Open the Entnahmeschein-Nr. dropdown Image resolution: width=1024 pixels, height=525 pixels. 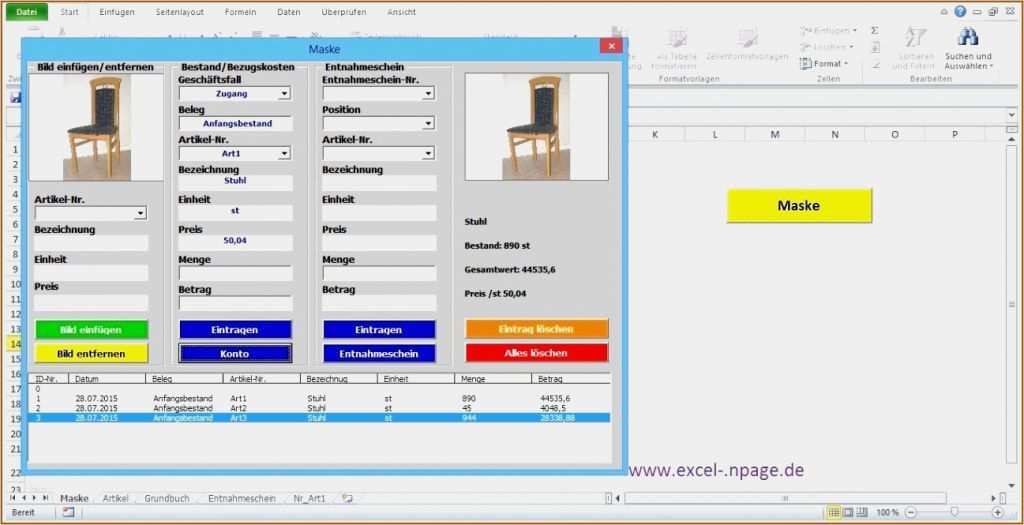(x=428, y=94)
